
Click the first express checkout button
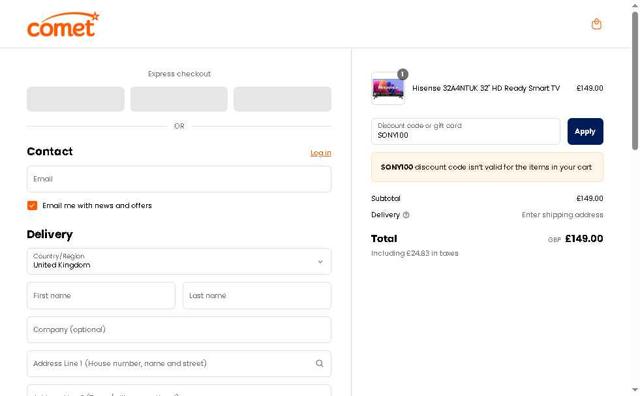tap(76, 99)
